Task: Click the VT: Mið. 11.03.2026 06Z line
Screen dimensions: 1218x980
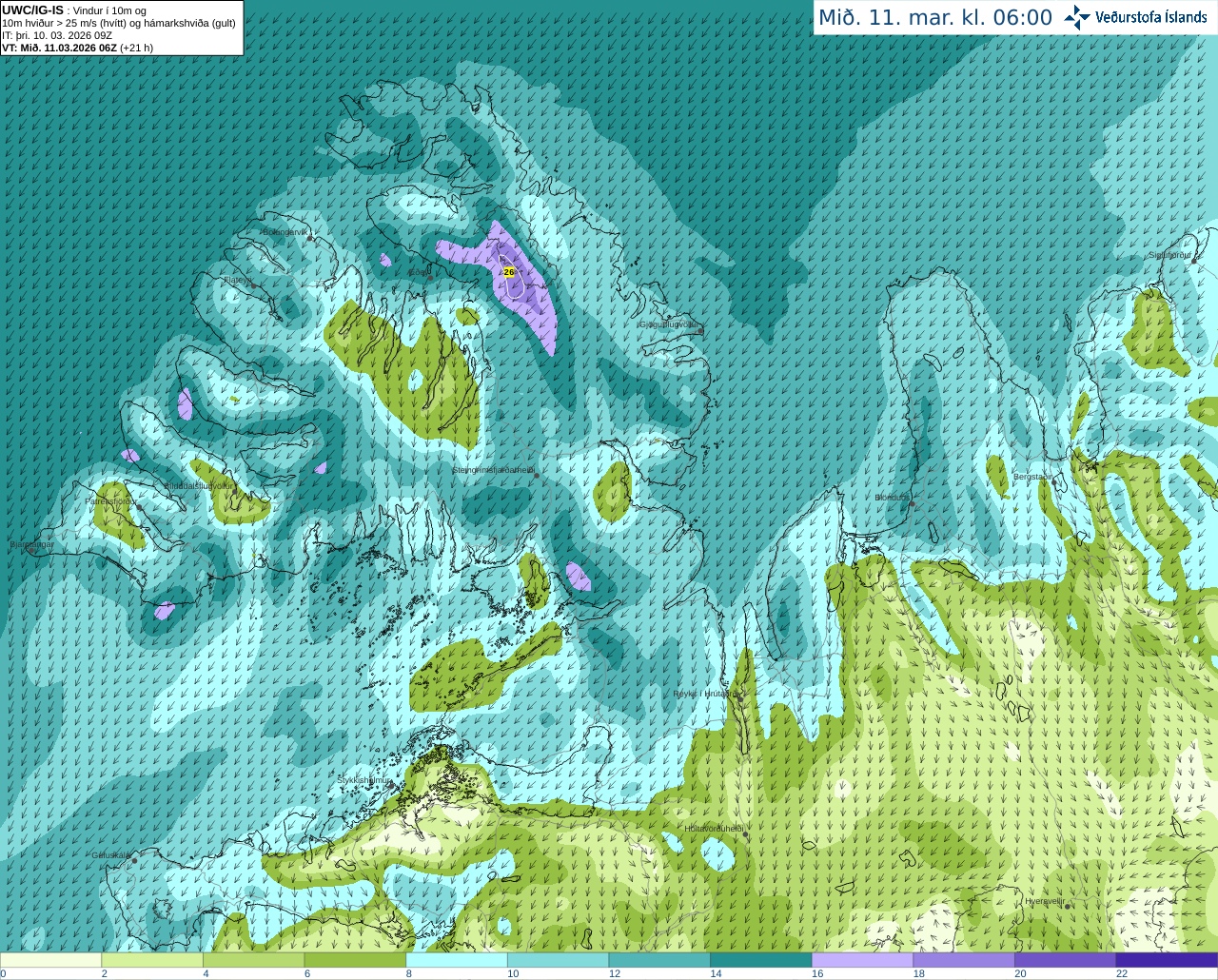Action: click(77, 48)
